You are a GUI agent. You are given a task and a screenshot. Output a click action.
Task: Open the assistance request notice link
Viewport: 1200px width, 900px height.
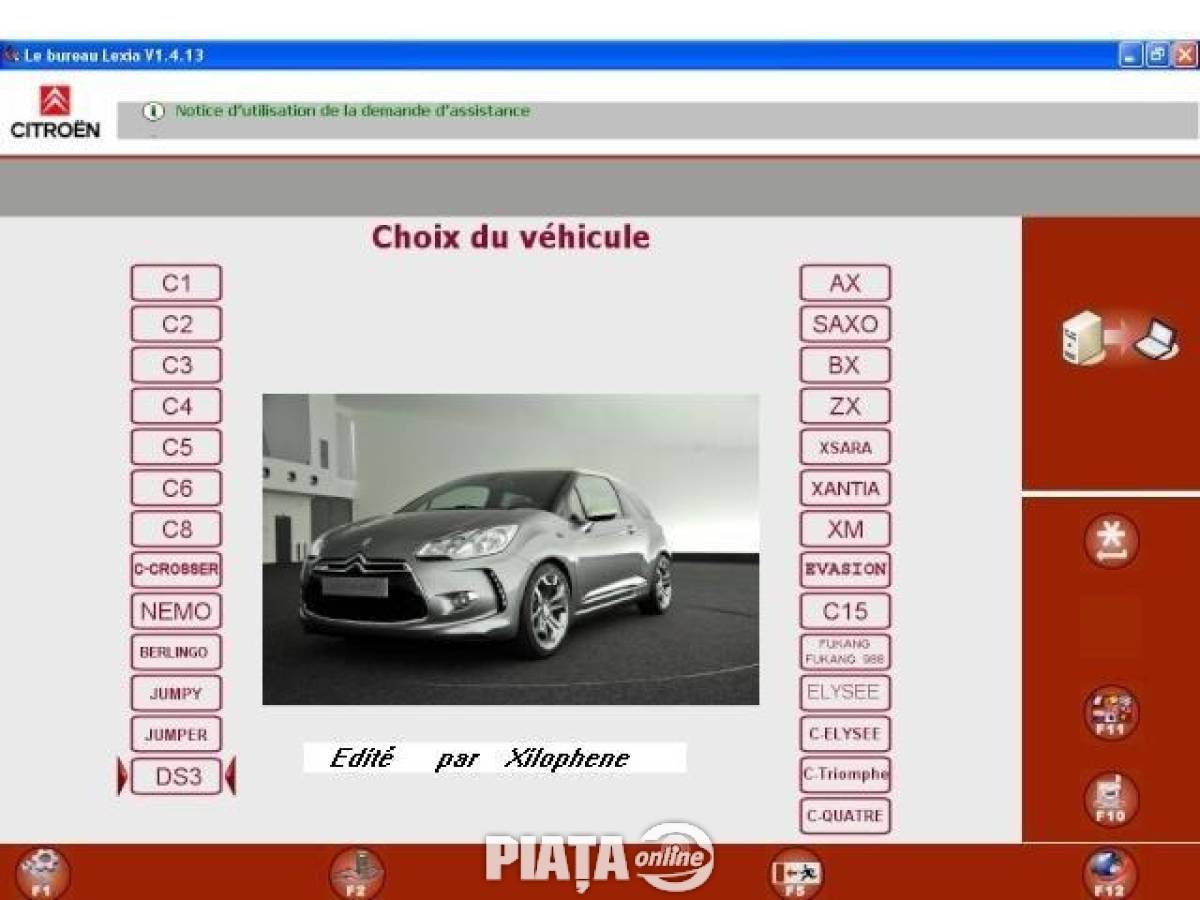pyautogui.click(x=352, y=111)
